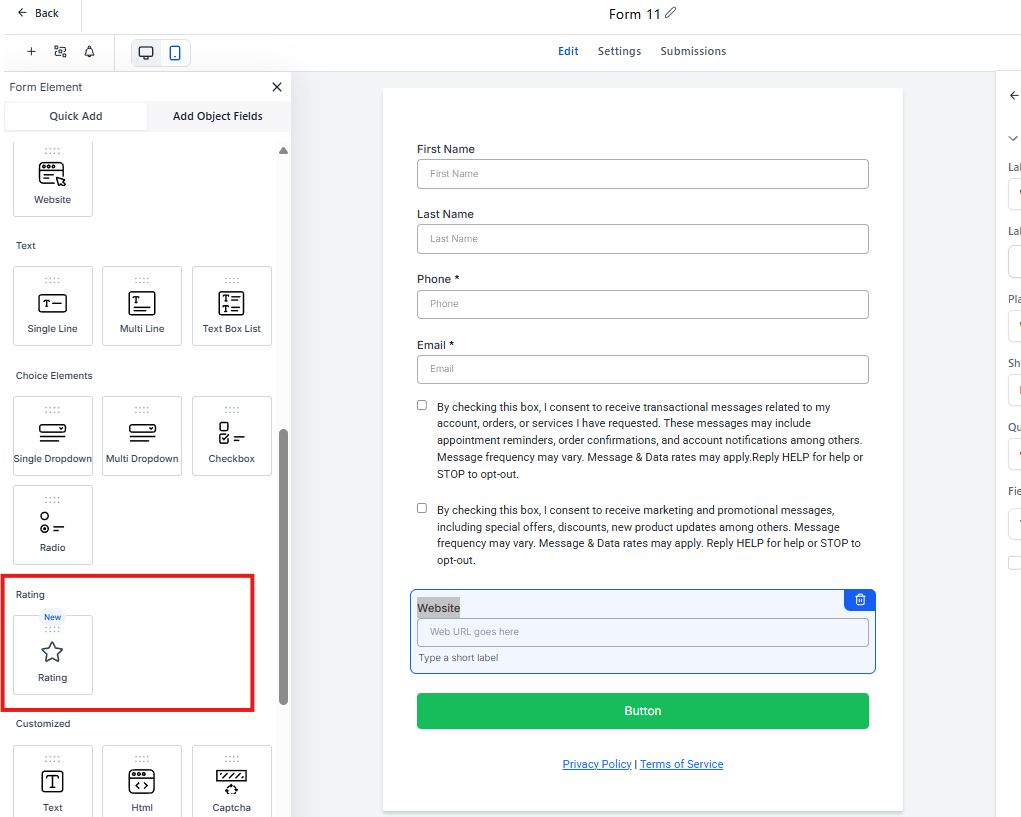Open the Add Object Fields tab
The height and width of the screenshot is (817, 1021).
(x=217, y=116)
